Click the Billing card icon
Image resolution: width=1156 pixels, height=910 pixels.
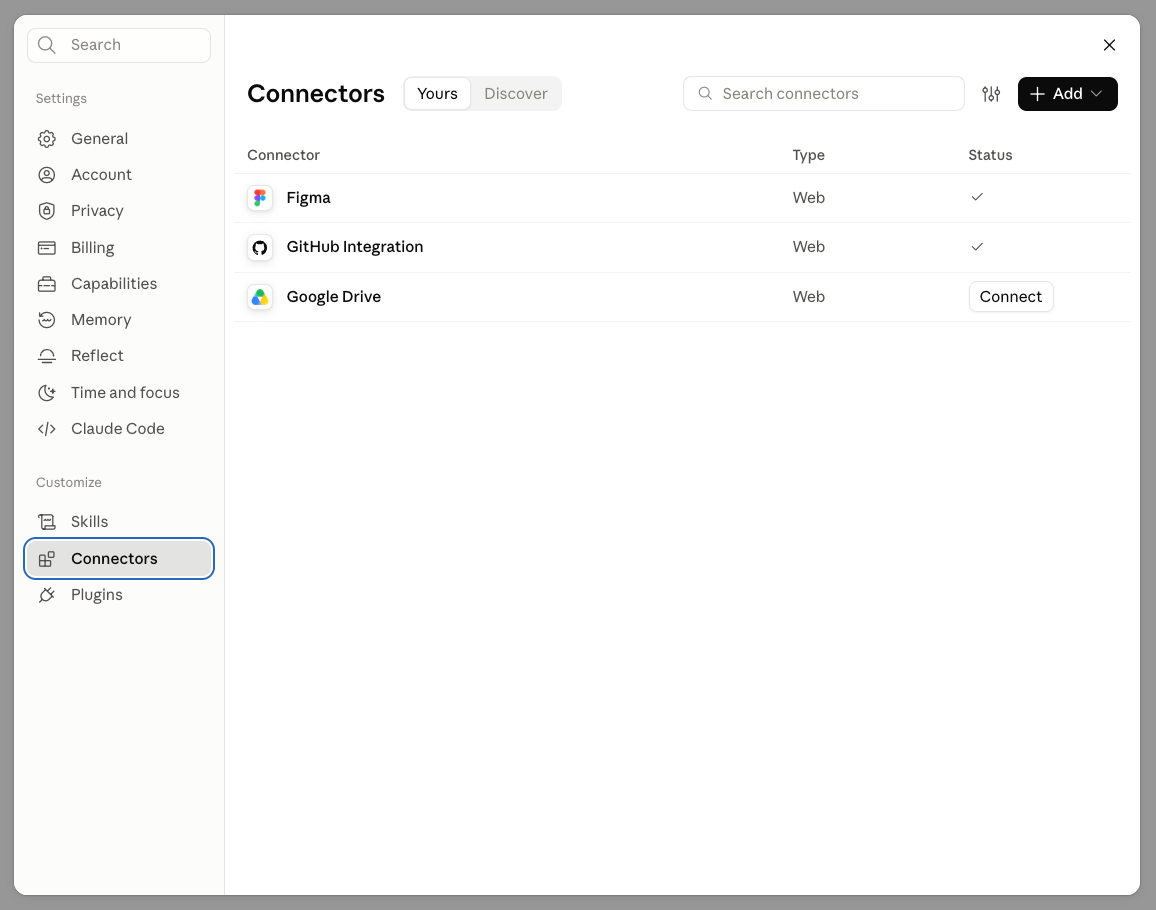[x=46, y=248]
